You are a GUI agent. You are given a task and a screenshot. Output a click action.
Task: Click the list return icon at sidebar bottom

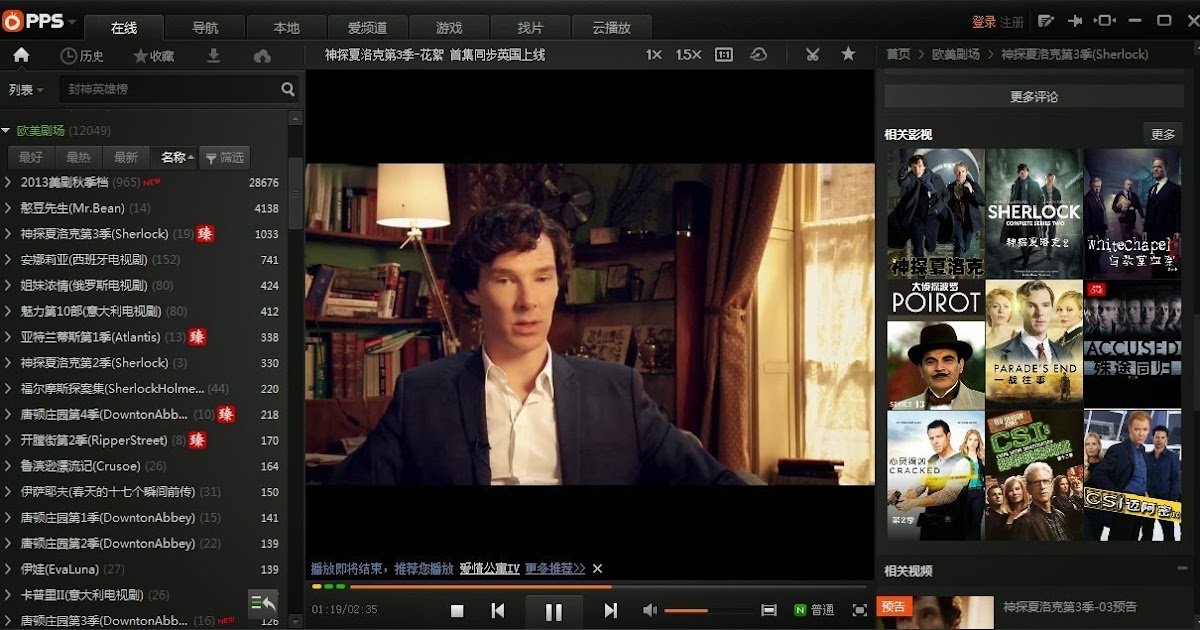pos(263,603)
